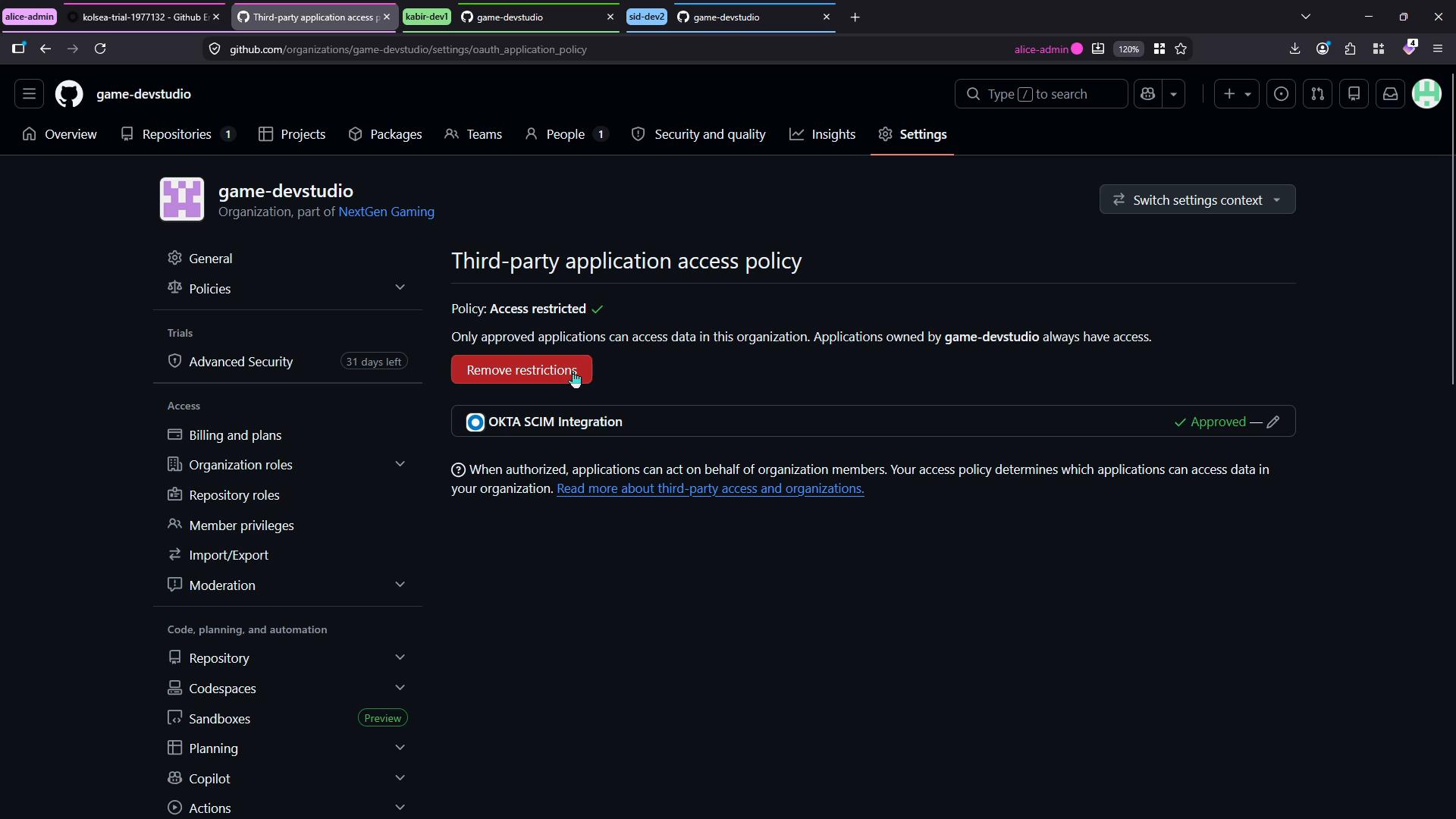This screenshot has width=1456, height=819.
Task: Switch to the Repositories tab
Action: click(x=177, y=134)
